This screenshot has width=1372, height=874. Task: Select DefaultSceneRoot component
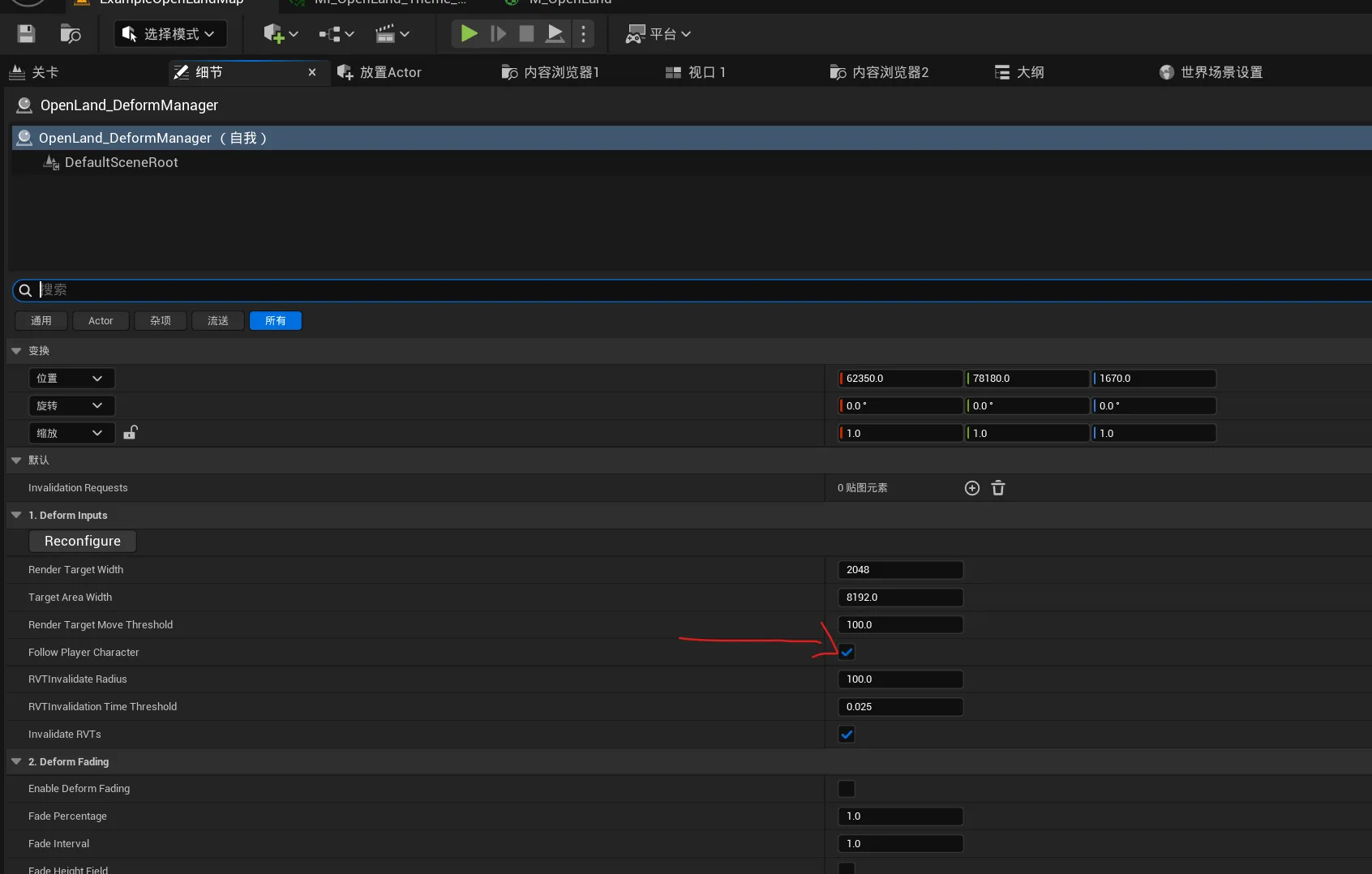click(x=121, y=162)
